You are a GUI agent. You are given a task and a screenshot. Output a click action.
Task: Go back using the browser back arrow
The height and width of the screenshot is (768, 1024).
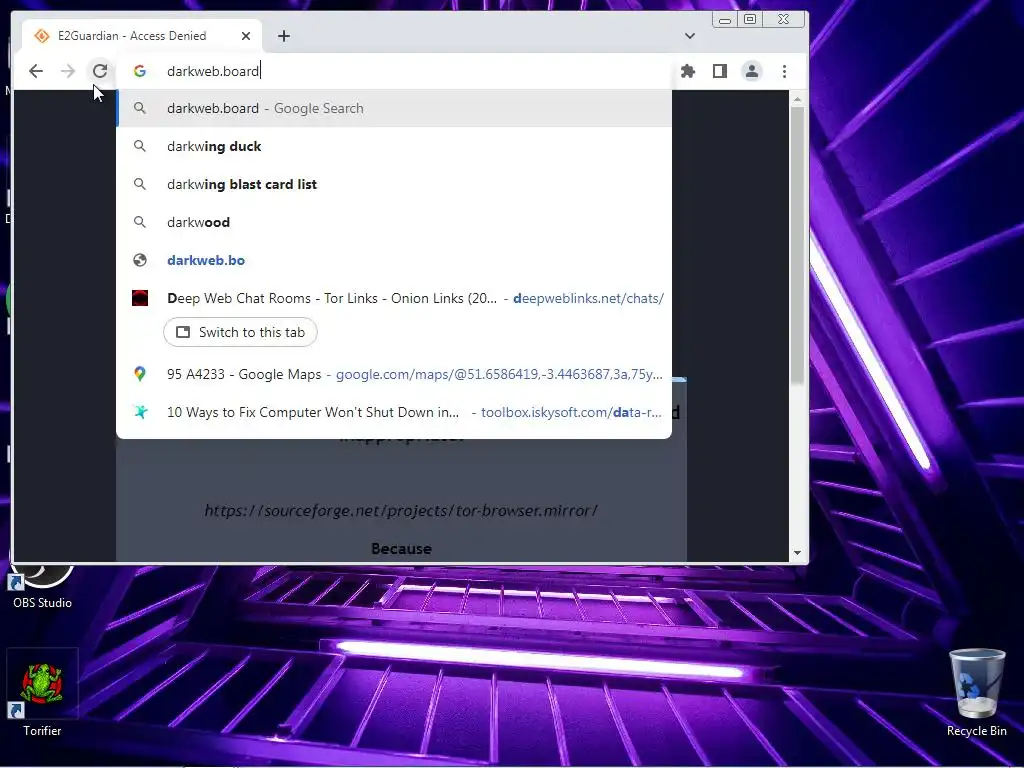[36, 71]
